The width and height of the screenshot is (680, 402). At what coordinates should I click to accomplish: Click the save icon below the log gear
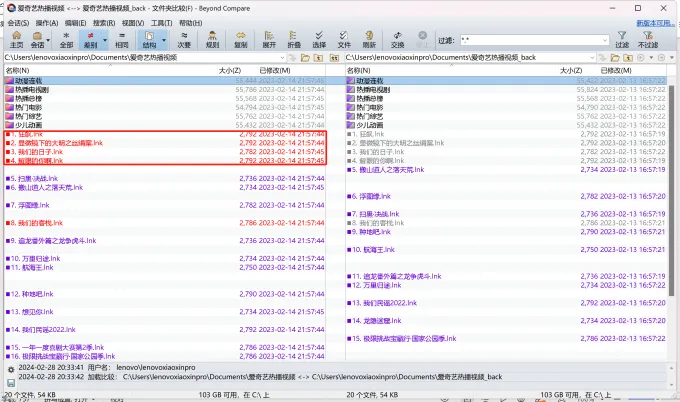click(x=11, y=383)
